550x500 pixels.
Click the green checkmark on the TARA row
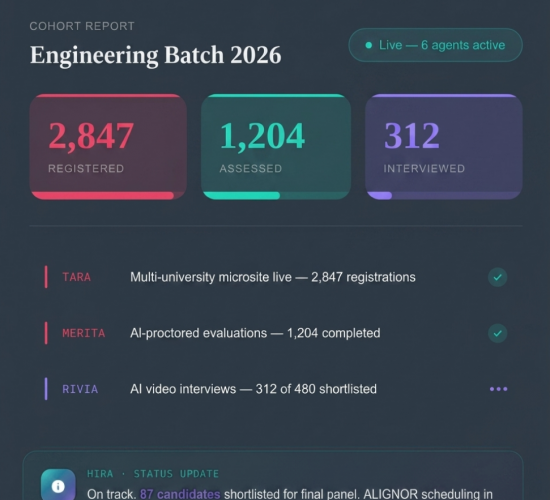tap(497, 277)
